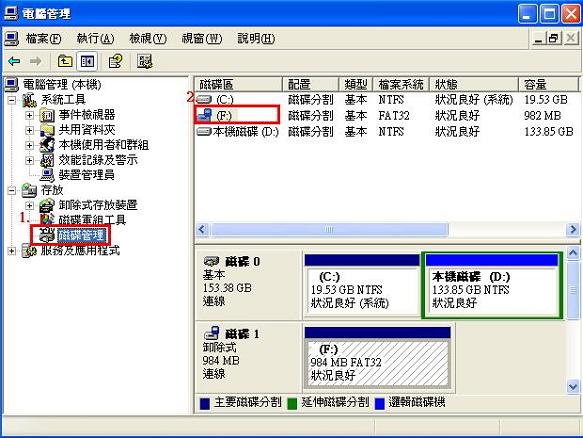
Task: Click the 容量 column header
Action: point(548,84)
